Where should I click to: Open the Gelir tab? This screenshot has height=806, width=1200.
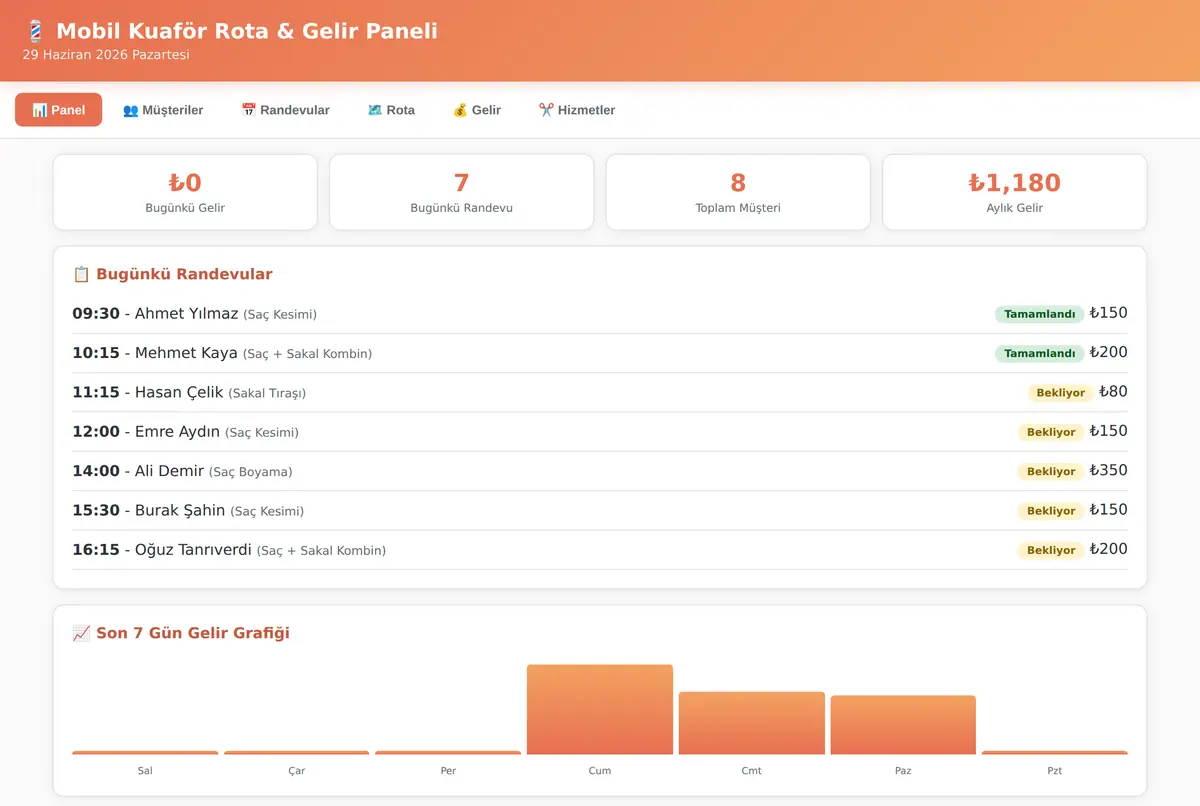point(477,110)
